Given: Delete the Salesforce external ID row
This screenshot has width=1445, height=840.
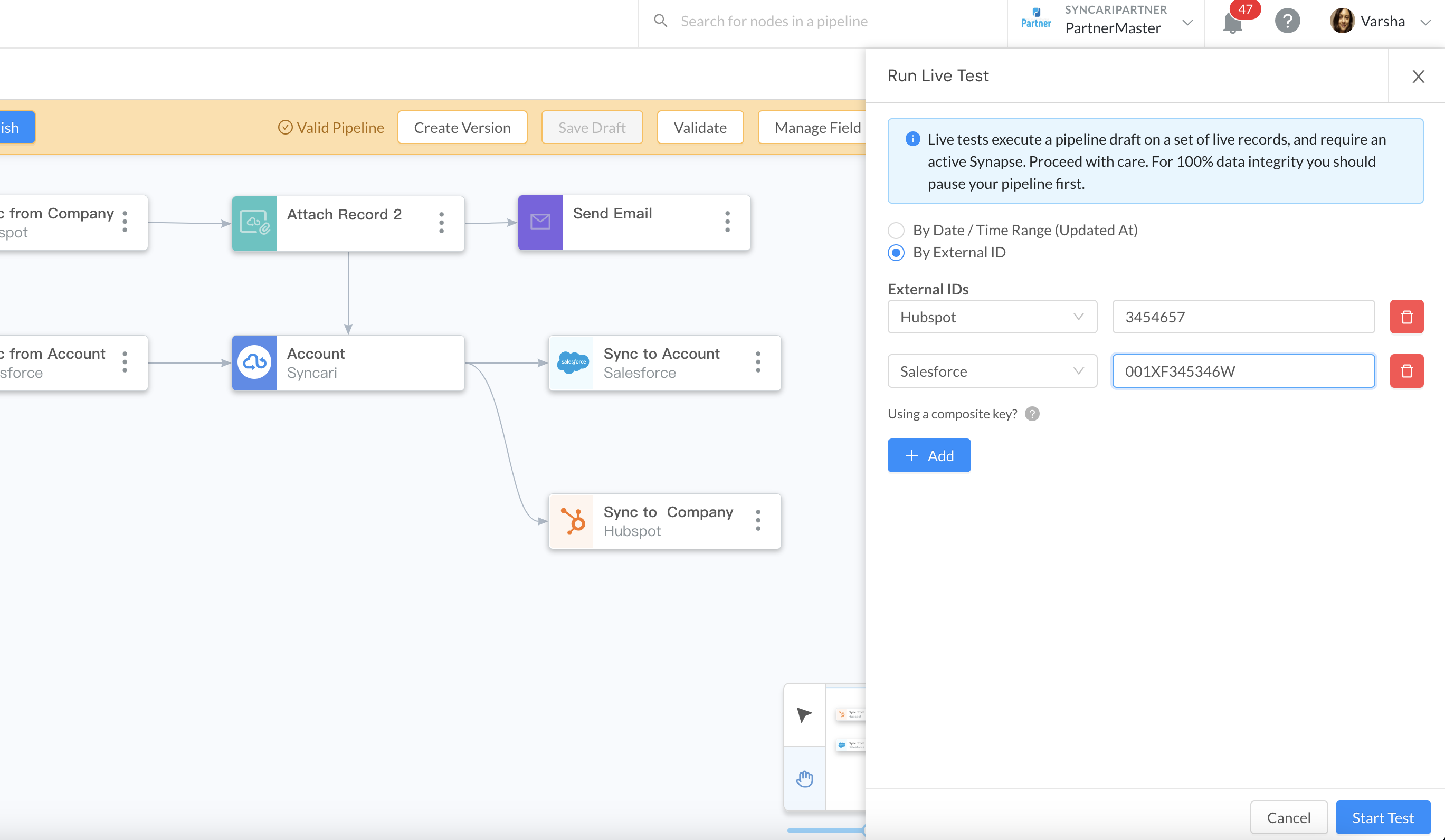Looking at the screenshot, I should tap(1406, 371).
